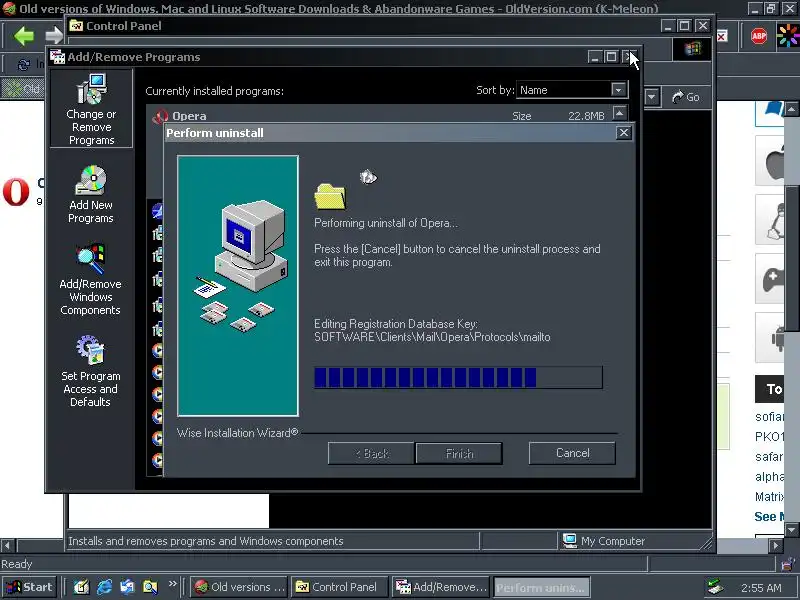
Task: Select Change or Remove Programs sidebar icon
Action: [x=91, y=109]
